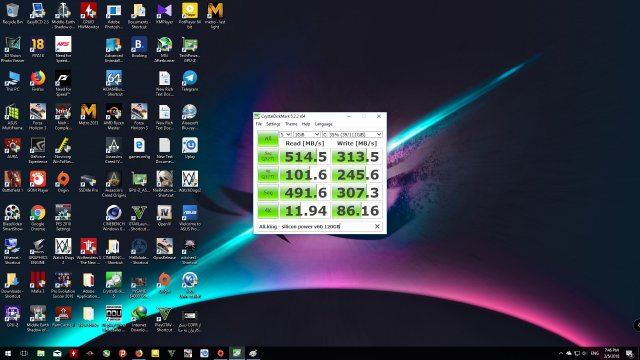The image size is (640, 360).
Task: Open the Settings menu in CrystalDiskMark
Action: click(x=273, y=124)
